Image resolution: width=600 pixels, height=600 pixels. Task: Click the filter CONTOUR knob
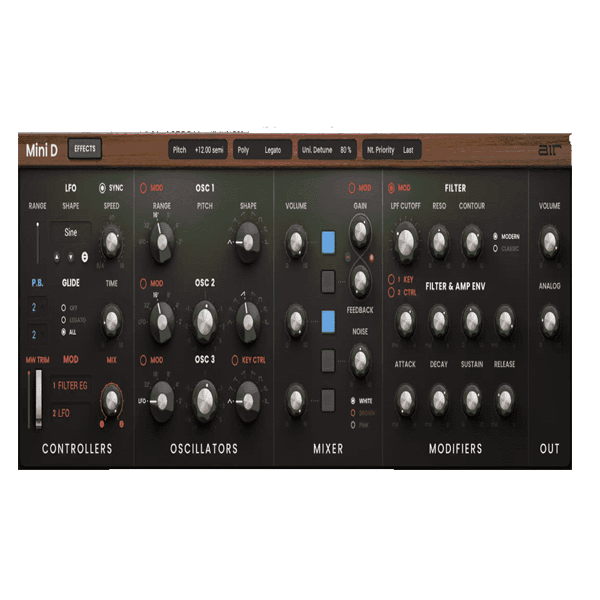point(472,243)
